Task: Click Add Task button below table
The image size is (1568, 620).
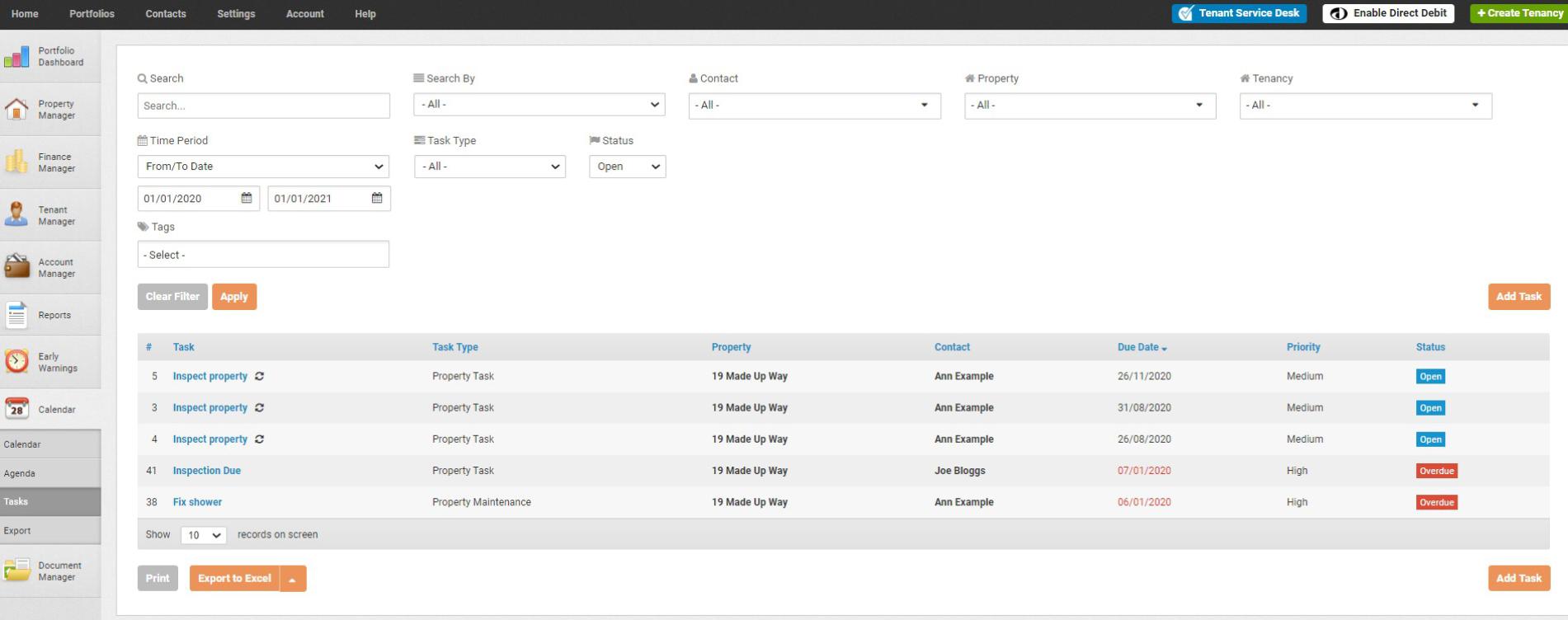Action: (x=1519, y=579)
